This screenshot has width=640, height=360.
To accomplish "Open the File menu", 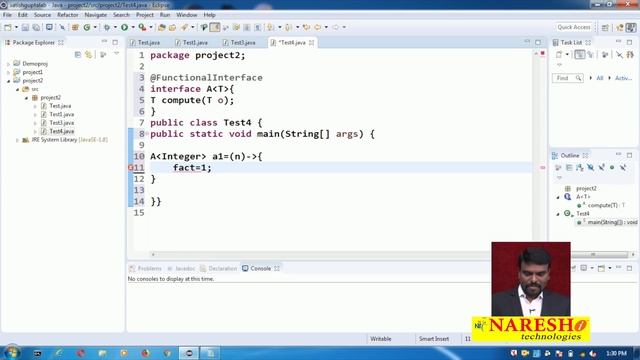I will (7, 15).
